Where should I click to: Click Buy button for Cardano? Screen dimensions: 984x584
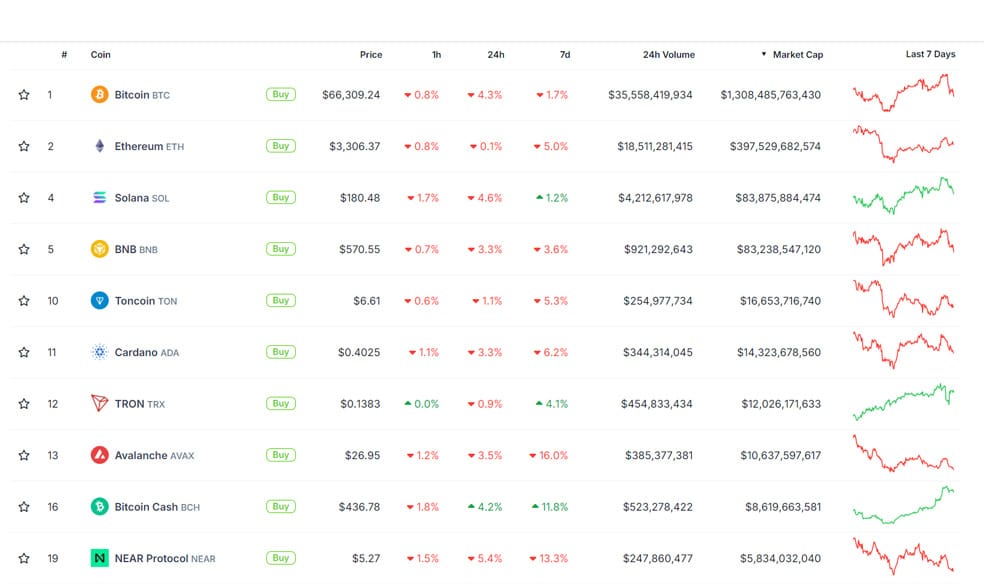tap(281, 351)
